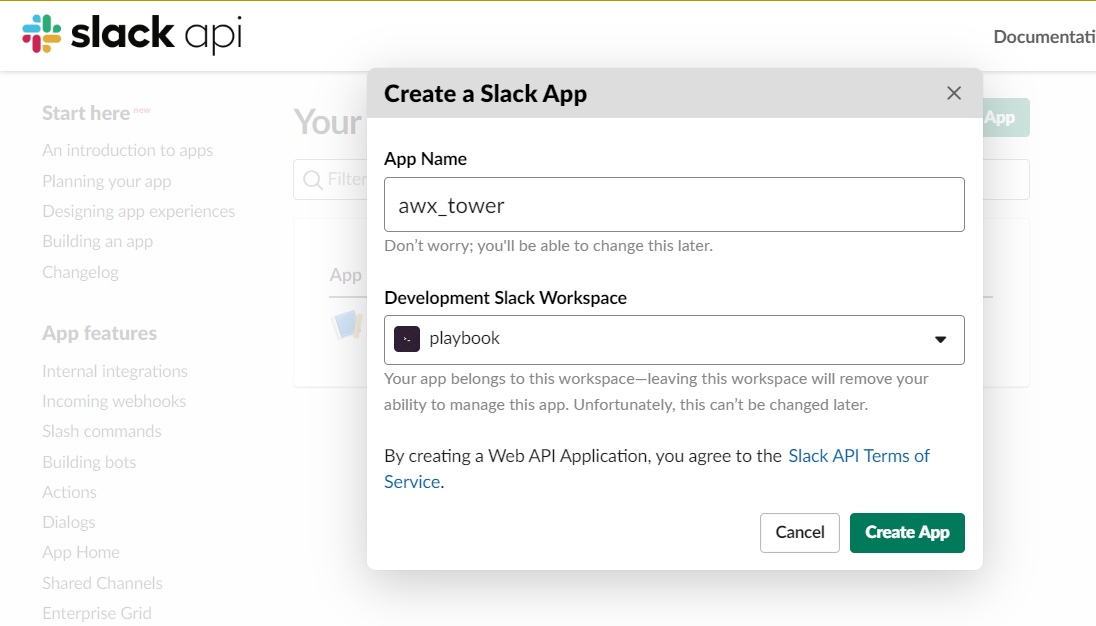This screenshot has width=1096, height=626.
Task: Click the app thumbnail icon in the list
Action: (x=348, y=325)
